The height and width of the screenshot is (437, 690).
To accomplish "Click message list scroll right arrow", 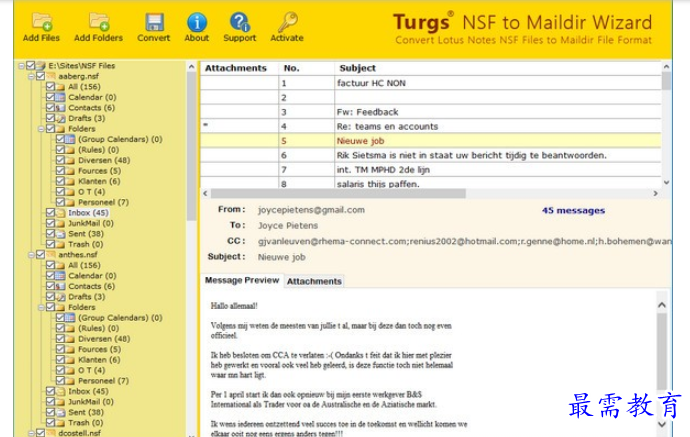I will (x=656, y=194).
